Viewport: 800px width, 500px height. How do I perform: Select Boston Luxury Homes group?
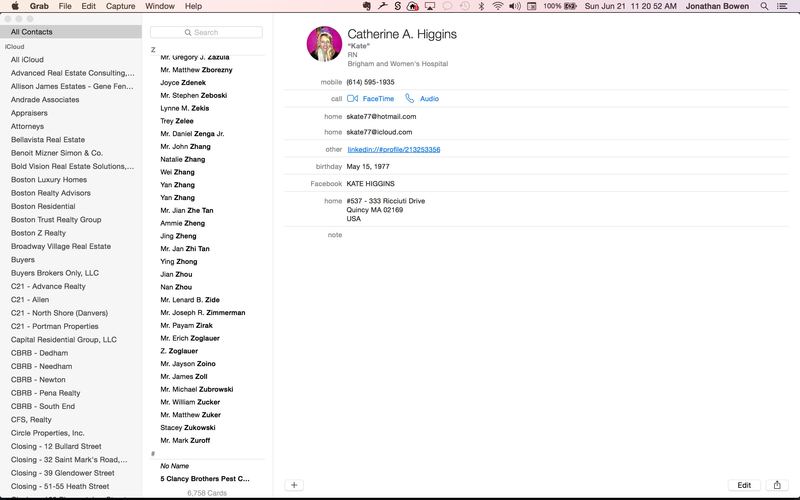(x=49, y=180)
